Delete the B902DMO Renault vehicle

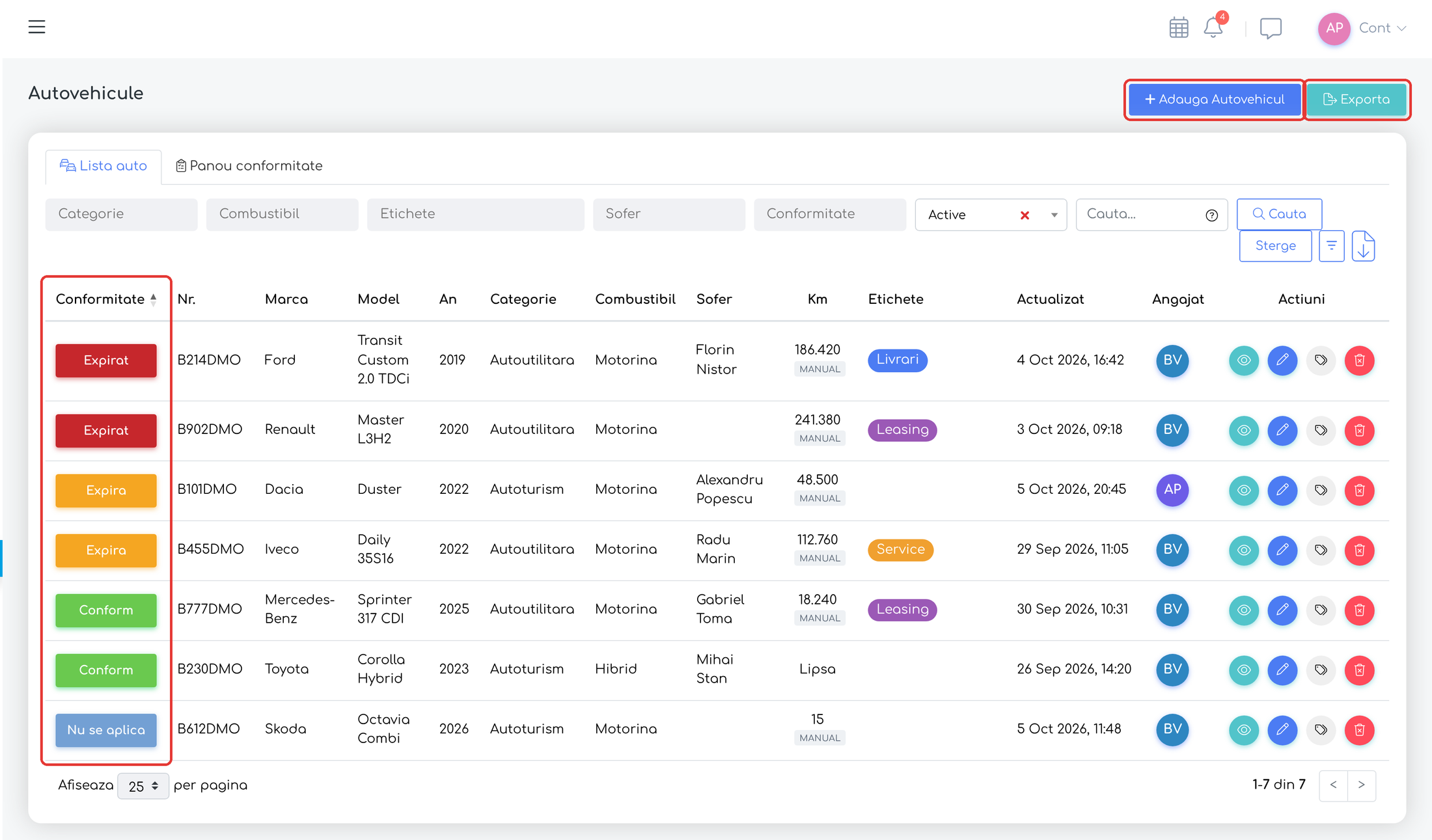[1360, 430]
